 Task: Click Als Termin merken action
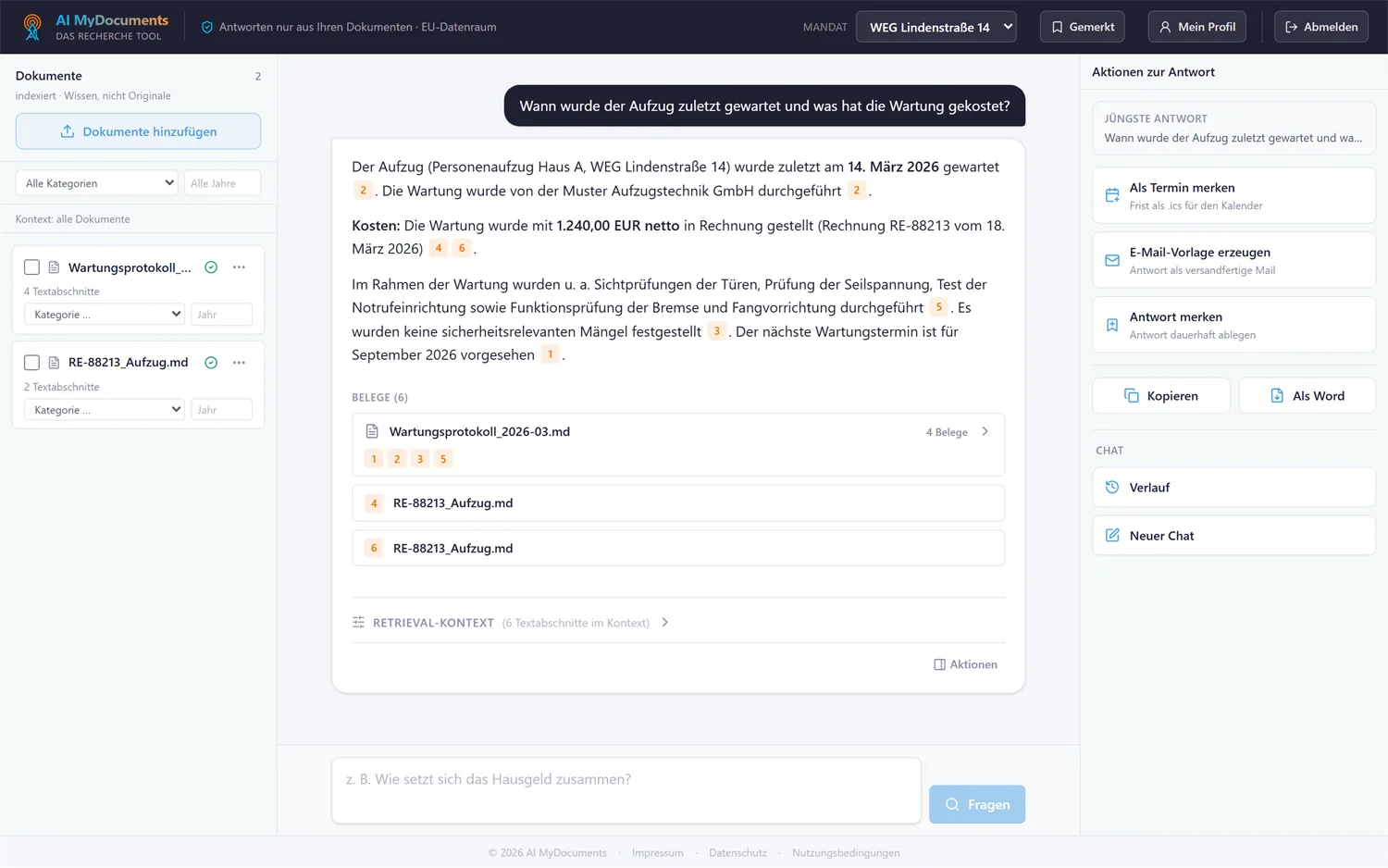click(x=1233, y=195)
